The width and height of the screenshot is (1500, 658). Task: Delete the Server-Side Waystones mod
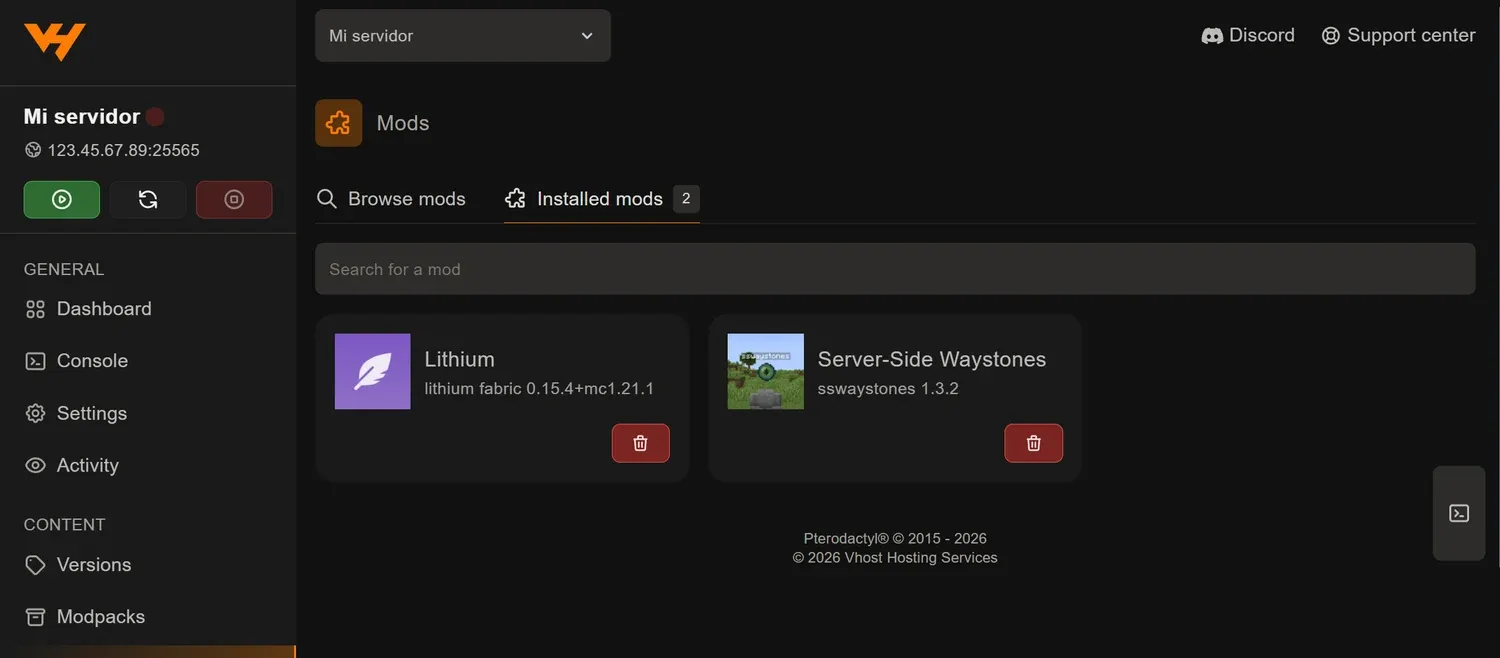tap(1034, 443)
